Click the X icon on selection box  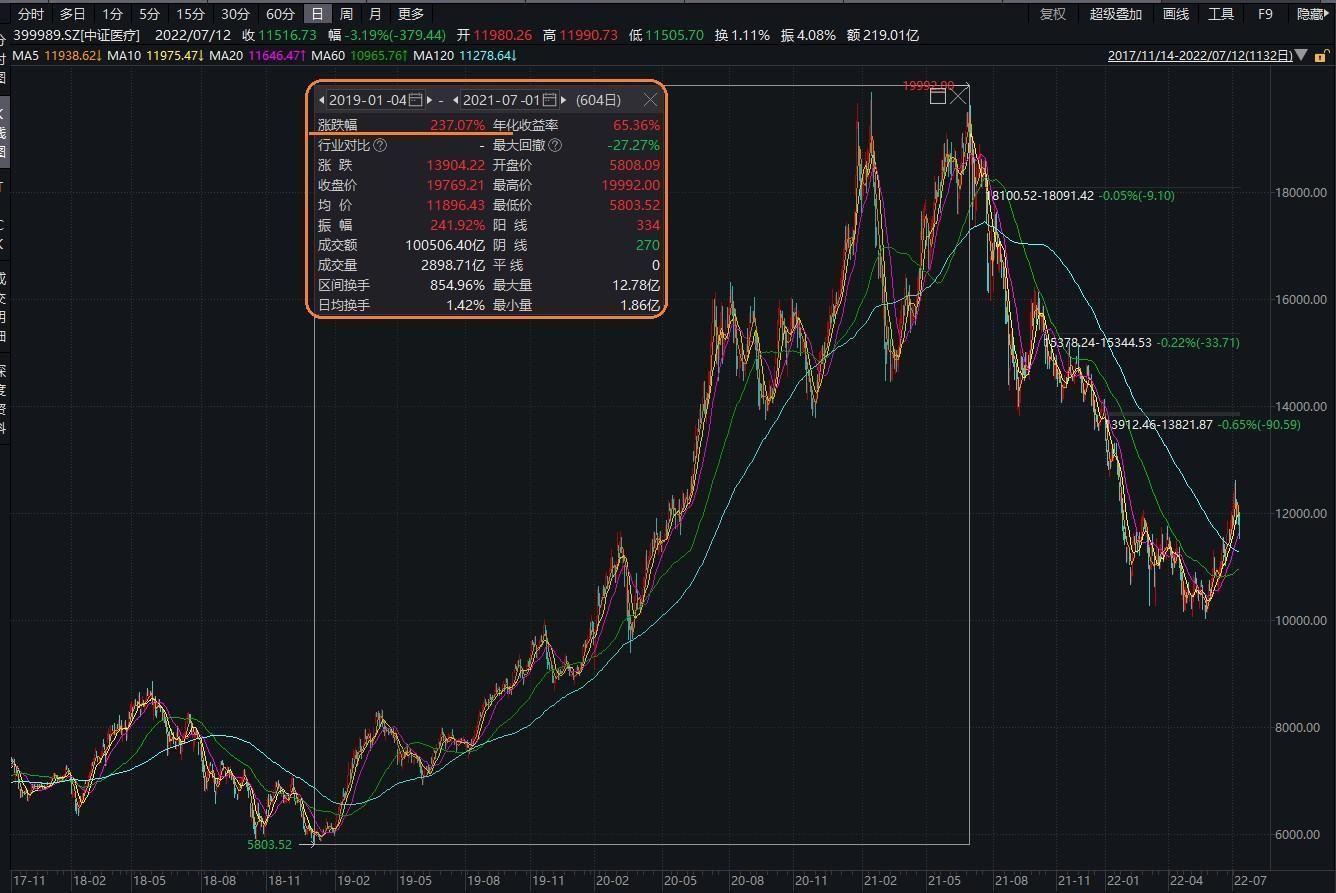click(959, 96)
